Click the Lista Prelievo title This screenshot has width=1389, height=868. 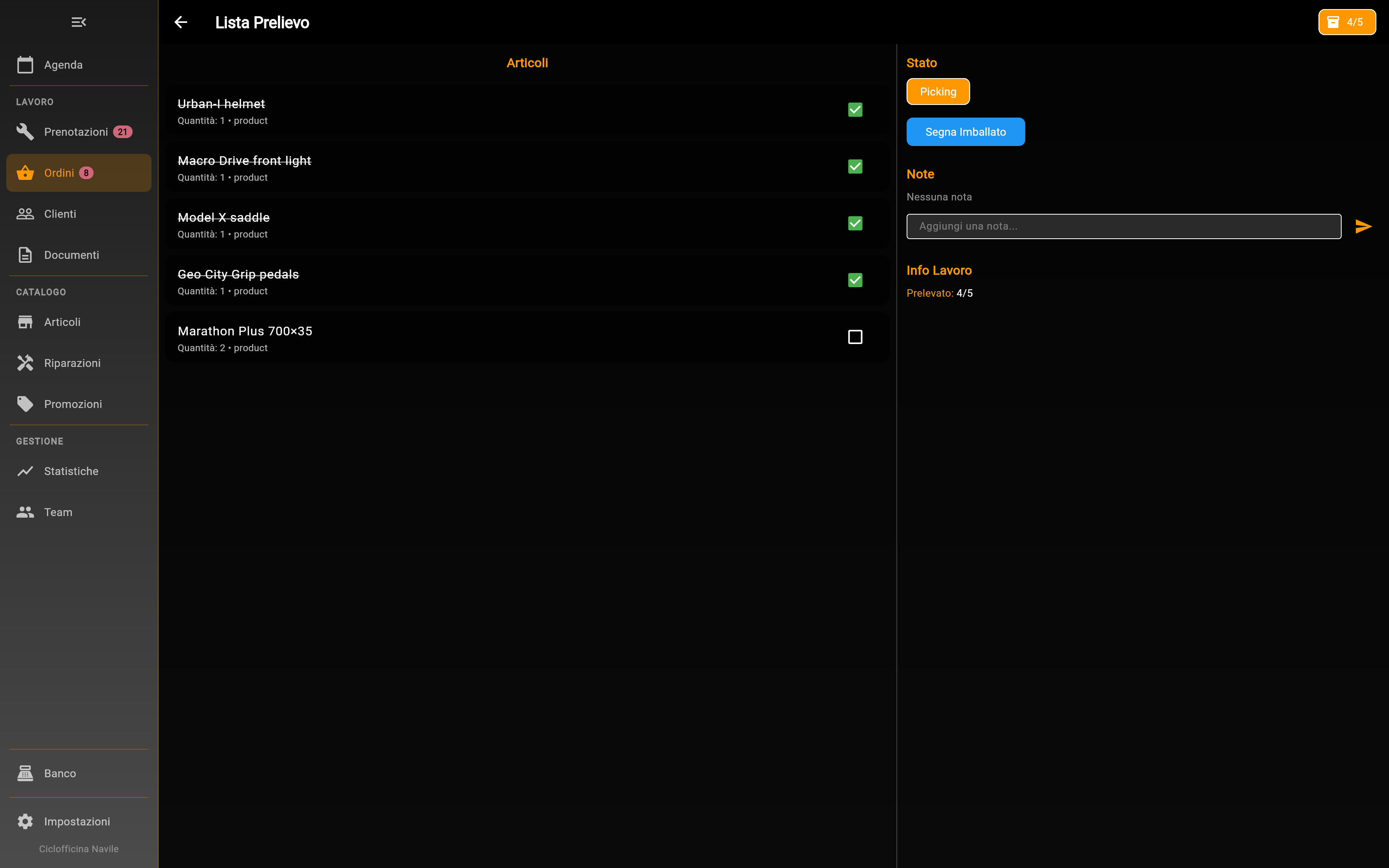(x=262, y=22)
